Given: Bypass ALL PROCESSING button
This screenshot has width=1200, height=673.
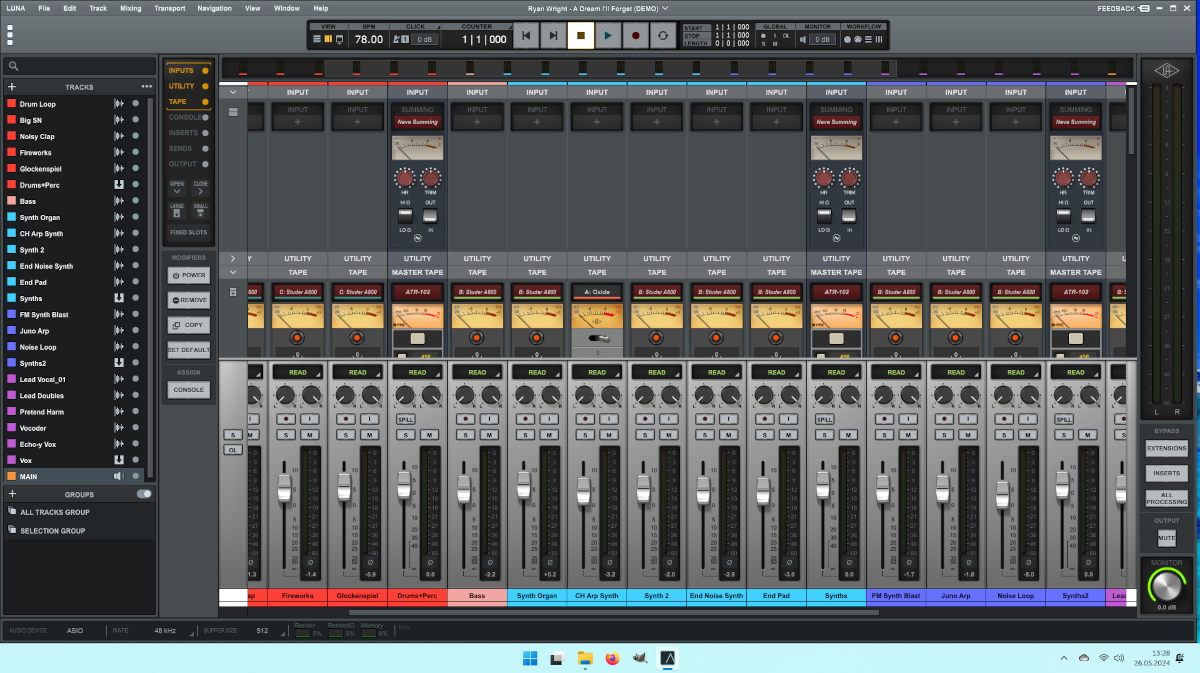Looking at the screenshot, I should 1167,497.
